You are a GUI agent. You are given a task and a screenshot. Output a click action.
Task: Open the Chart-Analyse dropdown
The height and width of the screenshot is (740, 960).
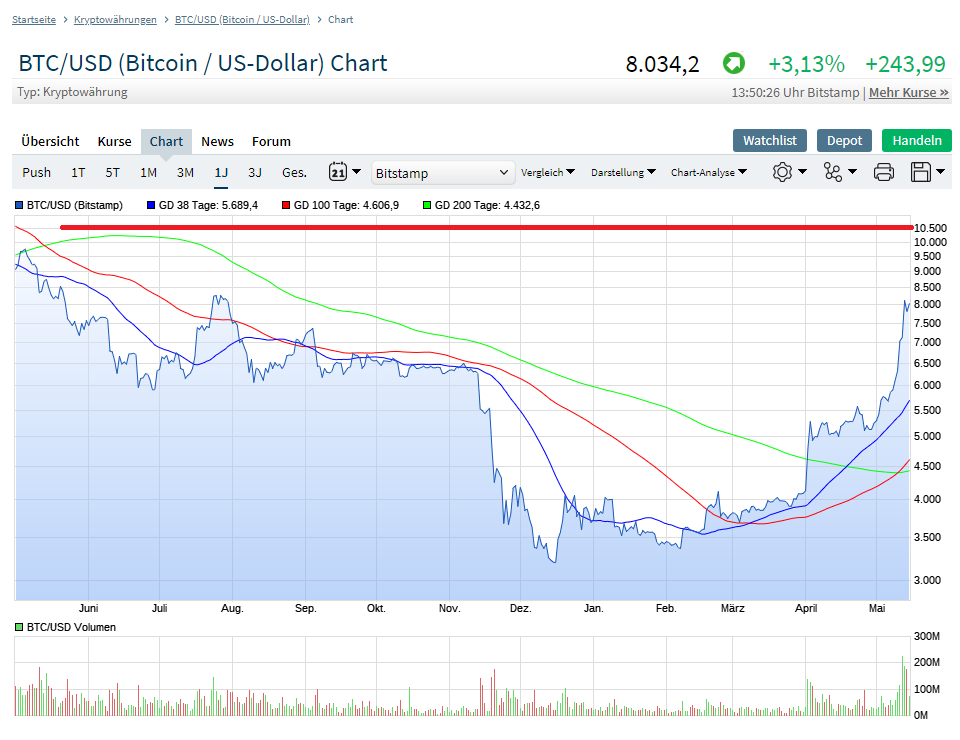click(709, 172)
